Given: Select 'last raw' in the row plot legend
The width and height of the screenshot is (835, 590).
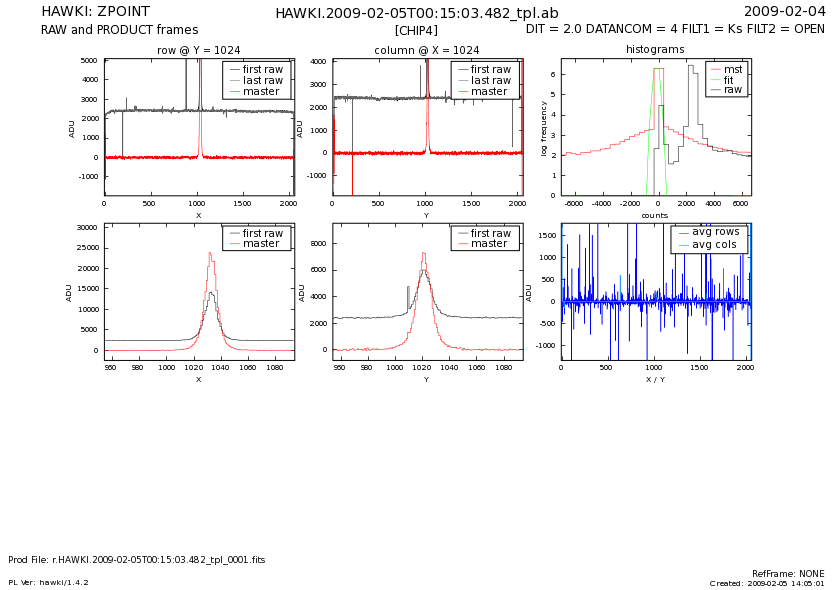Looking at the screenshot, I should click(x=263, y=80).
